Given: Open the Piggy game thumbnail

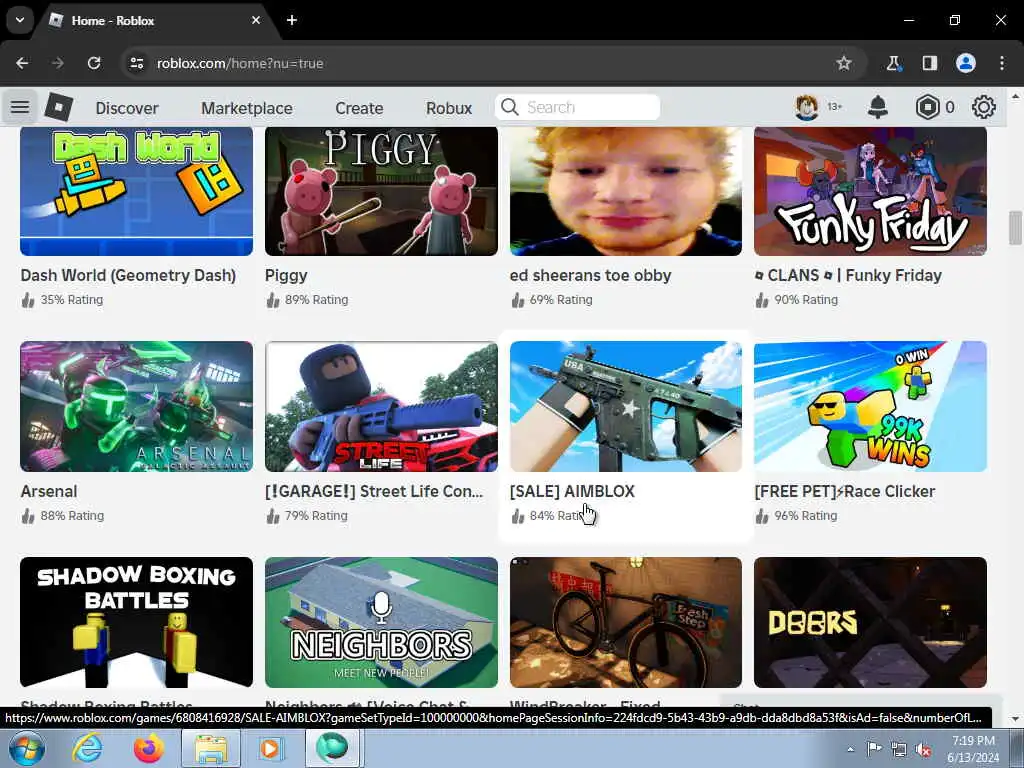Looking at the screenshot, I should (381, 191).
